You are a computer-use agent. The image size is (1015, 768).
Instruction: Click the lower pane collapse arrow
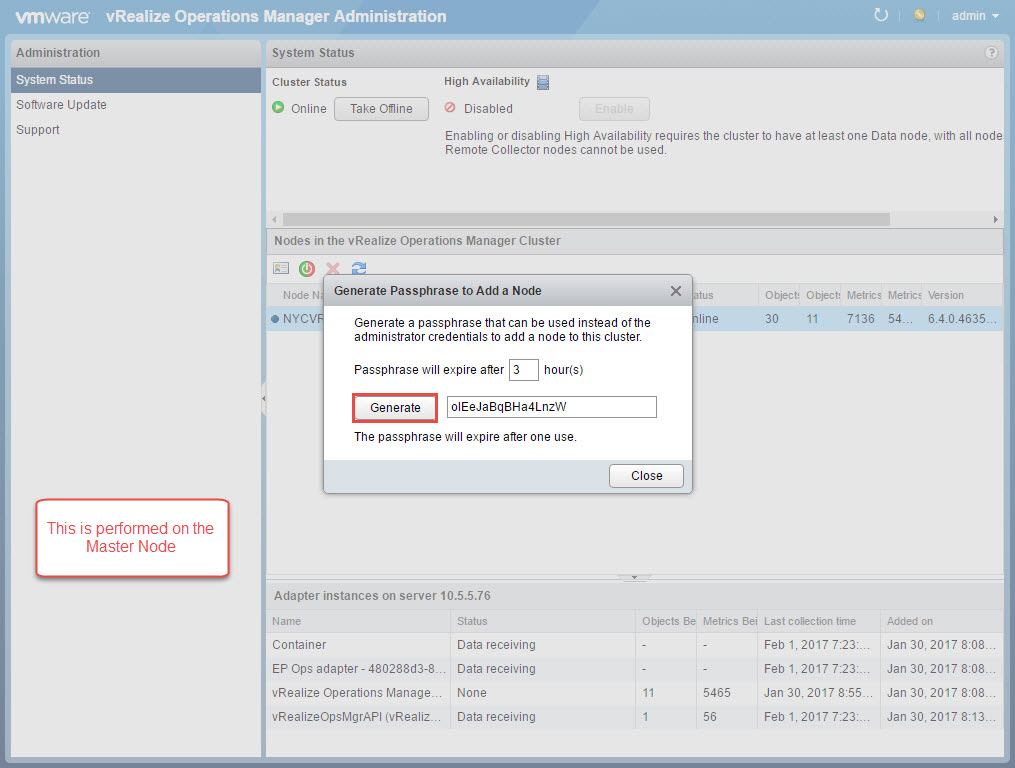[634, 577]
